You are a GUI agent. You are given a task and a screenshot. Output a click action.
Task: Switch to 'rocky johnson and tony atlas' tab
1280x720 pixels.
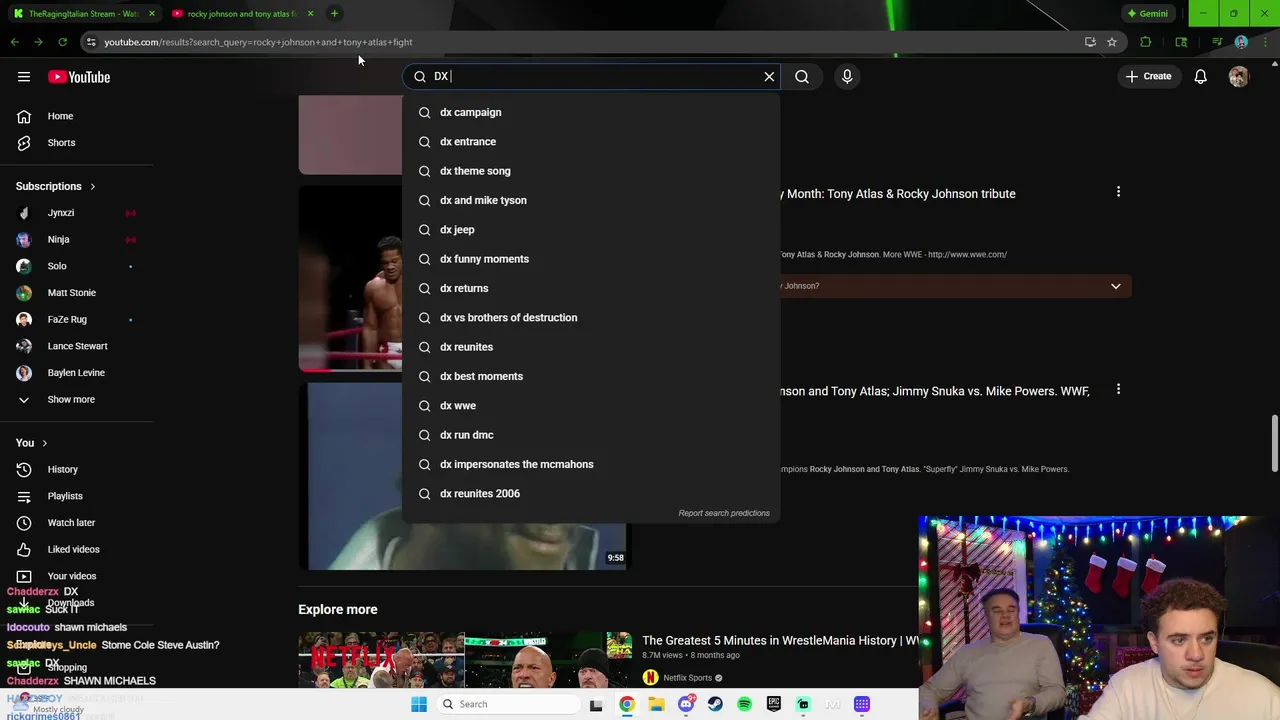(x=240, y=14)
